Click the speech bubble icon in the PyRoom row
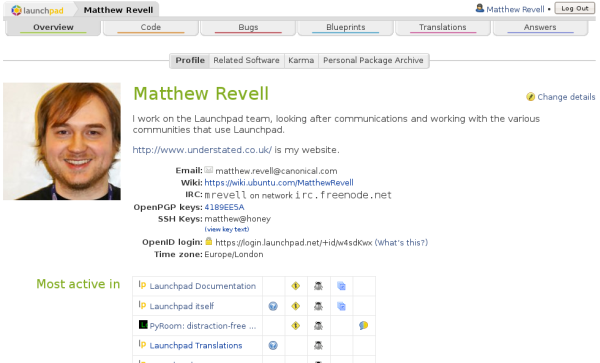The image size is (600, 363). (364, 326)
